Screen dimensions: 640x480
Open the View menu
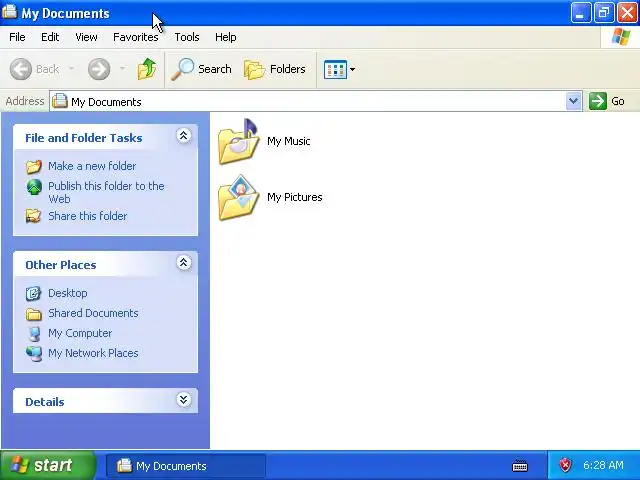point(86,37)
